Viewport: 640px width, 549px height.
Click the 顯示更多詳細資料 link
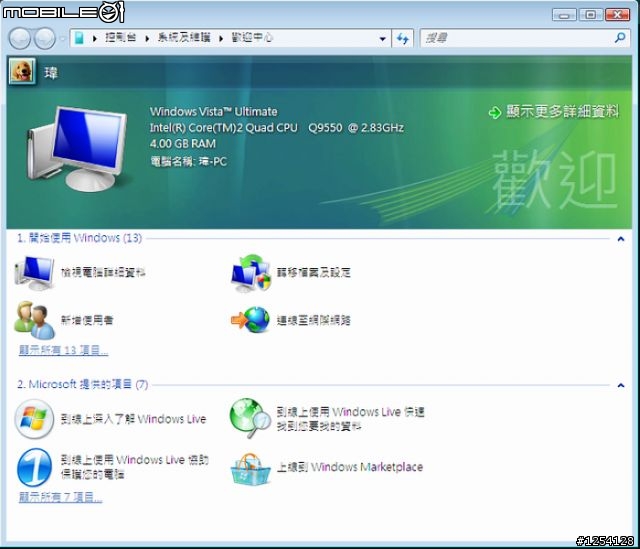click(x=562, y=111)
